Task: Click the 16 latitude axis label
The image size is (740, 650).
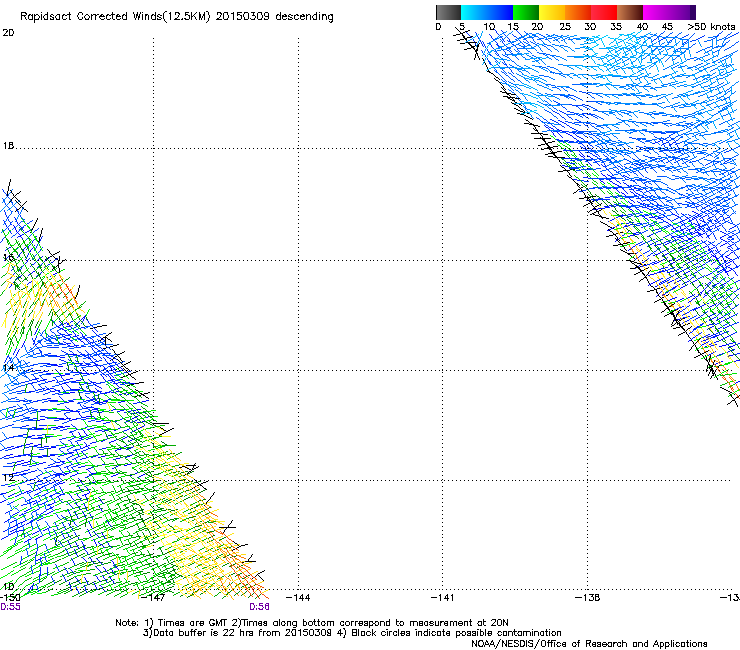Action: click(8, 257)
